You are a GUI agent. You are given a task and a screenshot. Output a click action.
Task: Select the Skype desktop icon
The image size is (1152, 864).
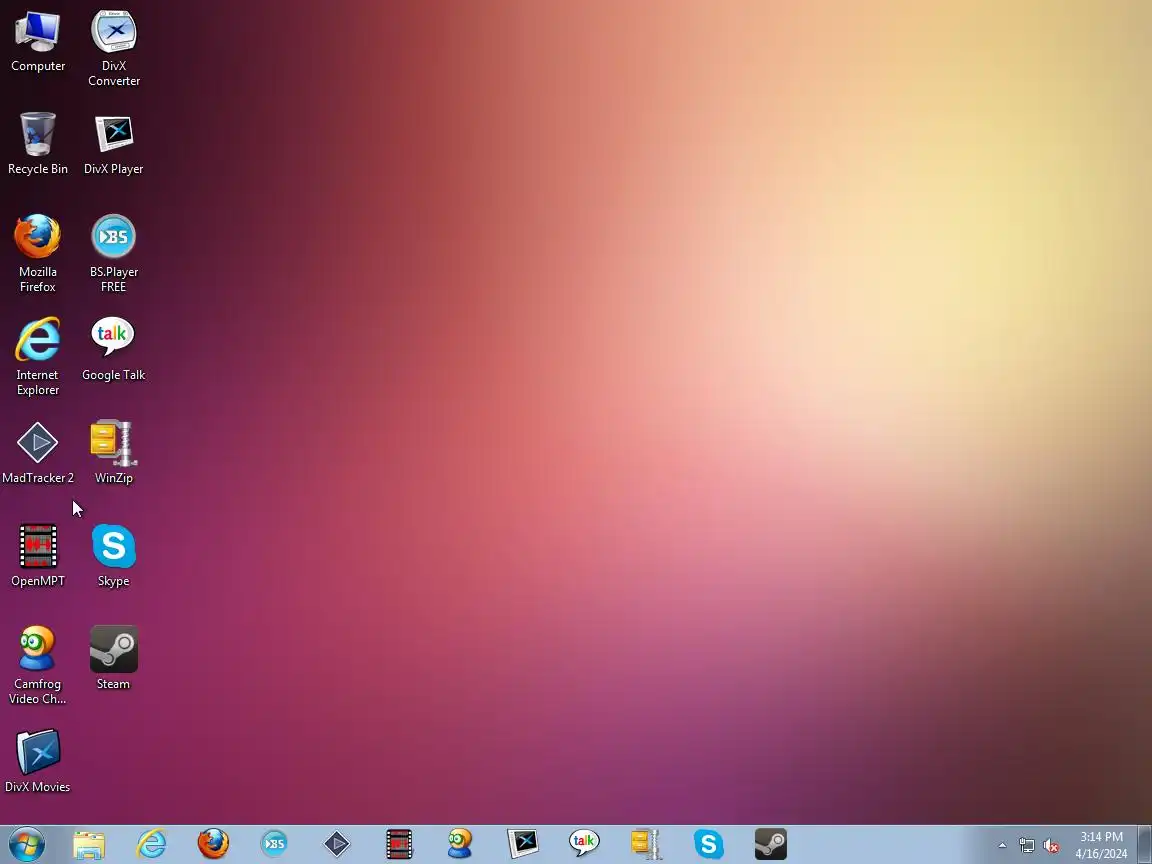point(113,555)
